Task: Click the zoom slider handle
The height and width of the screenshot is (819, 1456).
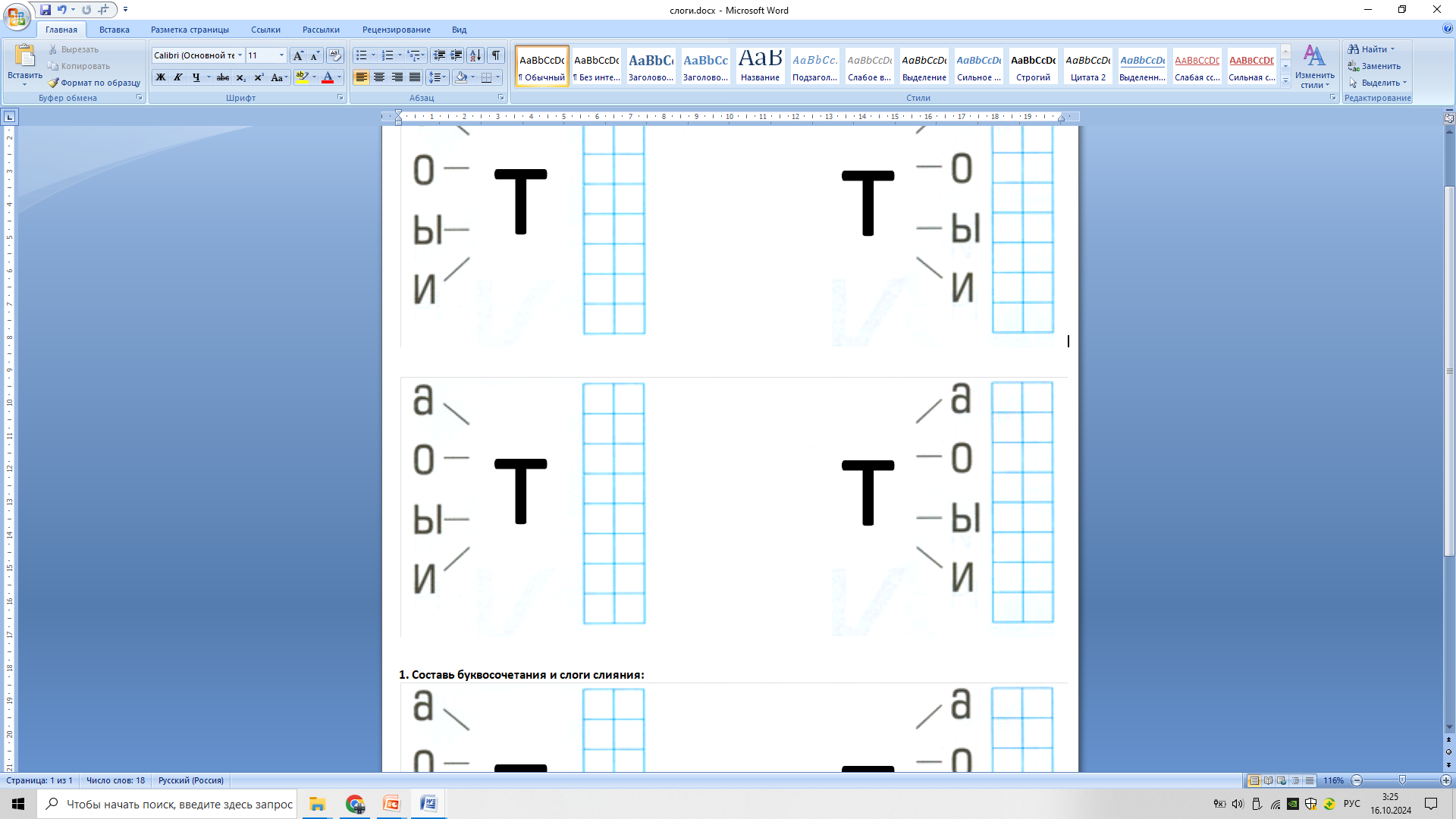Action: [x=1402, y=780]
